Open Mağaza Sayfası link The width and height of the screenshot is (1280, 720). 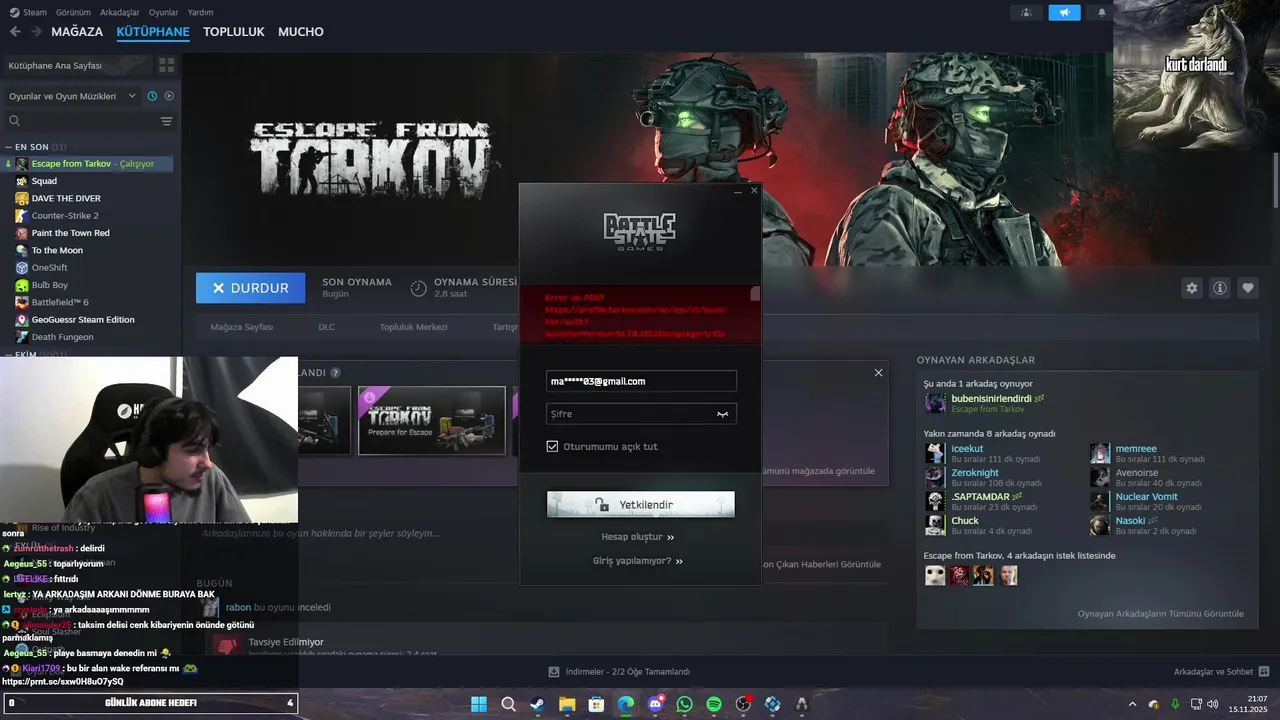(241, 327)
